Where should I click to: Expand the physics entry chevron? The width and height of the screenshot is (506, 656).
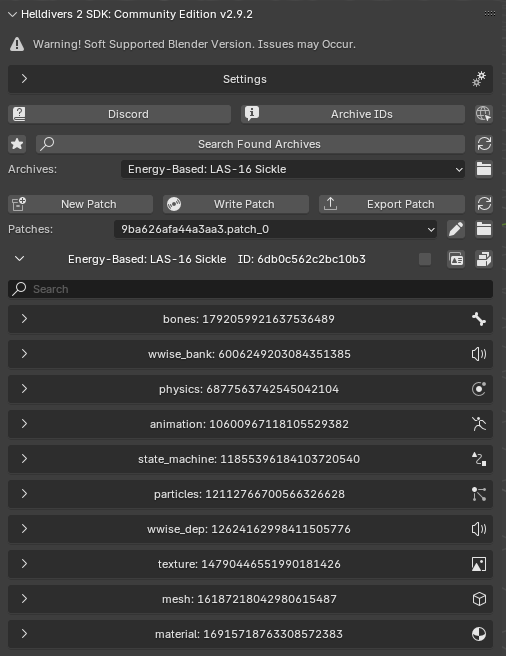[24, 389]
